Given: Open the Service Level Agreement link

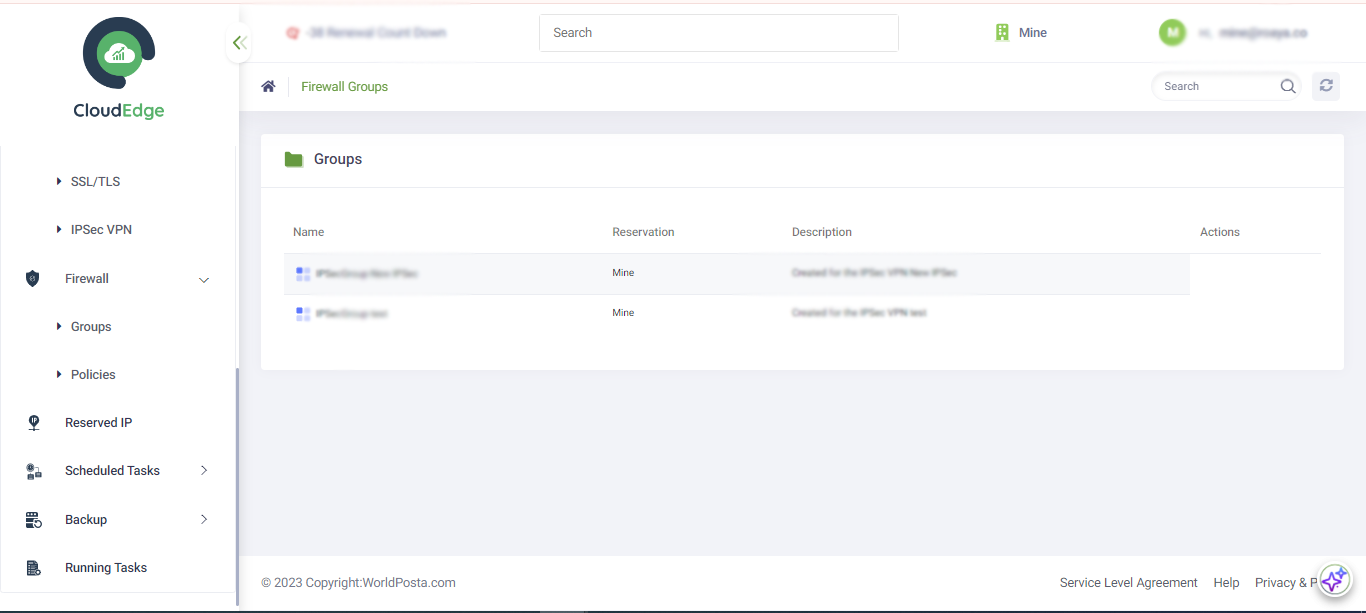Looking at the screenshot, I should (x=1128, y=582).
